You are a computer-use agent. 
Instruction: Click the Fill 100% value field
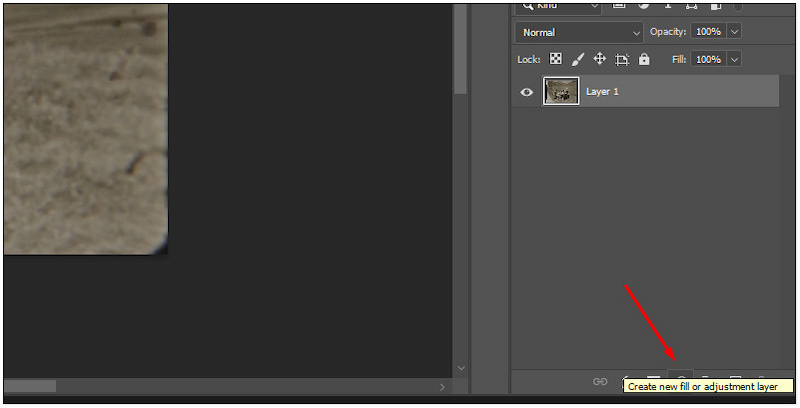708,59
